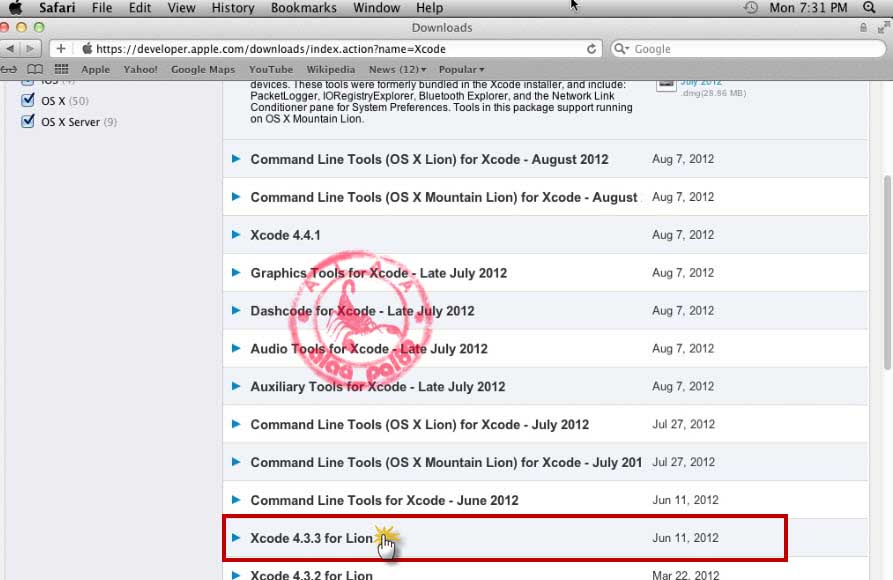Click the Google search field
Screen dimensions: 893x580
tap(748, 49)
